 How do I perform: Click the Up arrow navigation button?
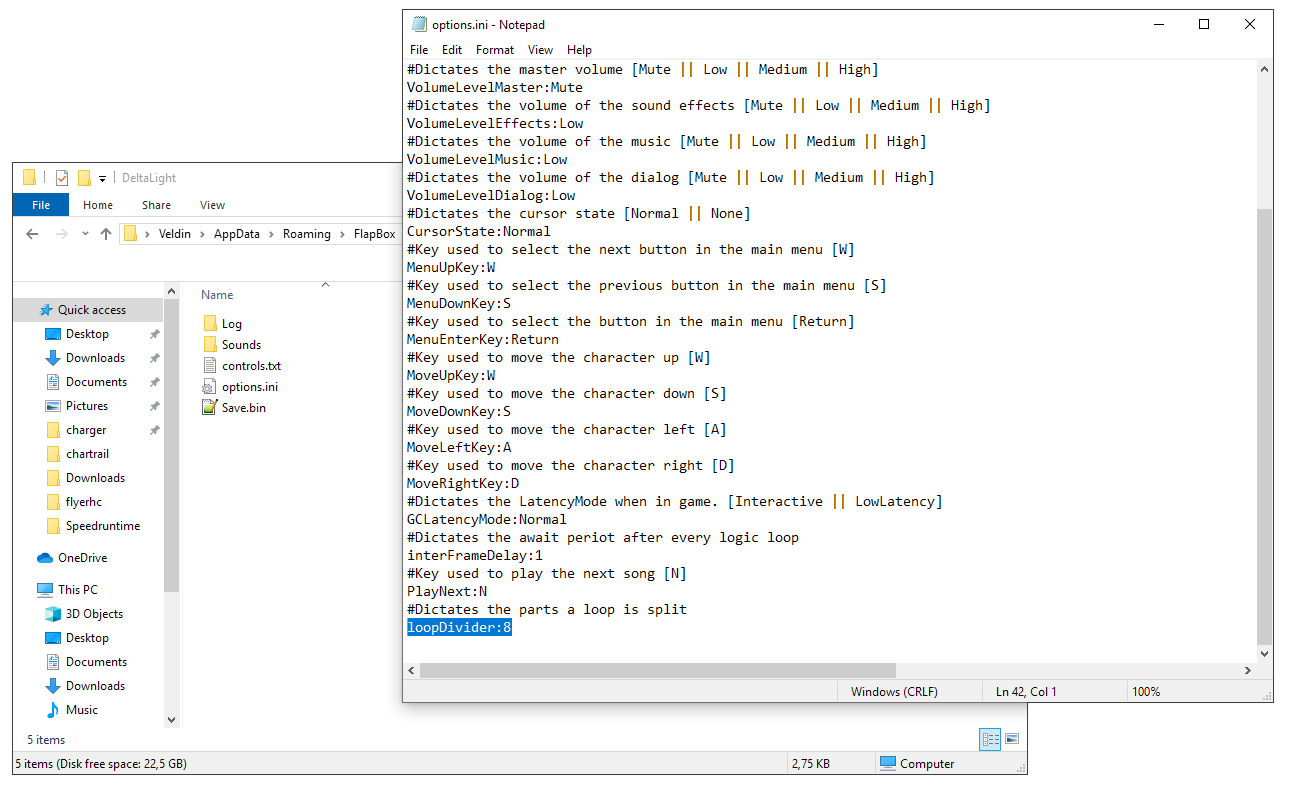pos(106,234)
